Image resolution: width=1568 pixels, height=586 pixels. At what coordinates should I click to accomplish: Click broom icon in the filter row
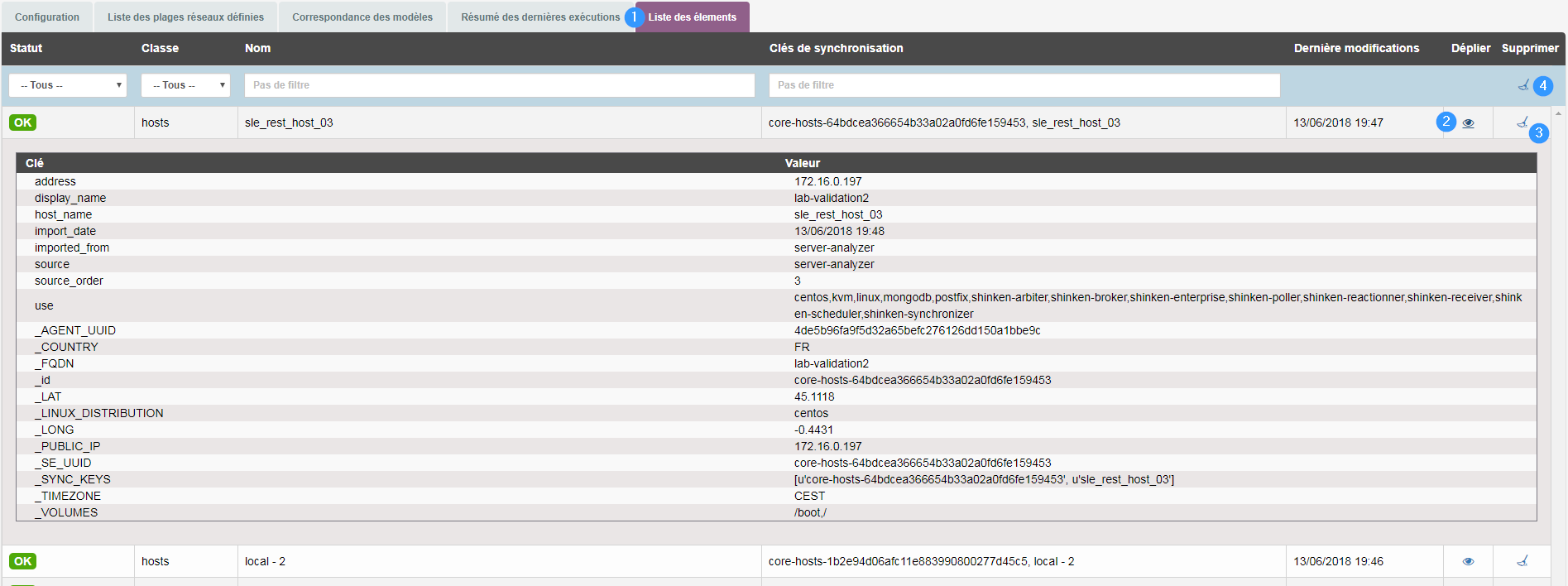point(1522,85)
